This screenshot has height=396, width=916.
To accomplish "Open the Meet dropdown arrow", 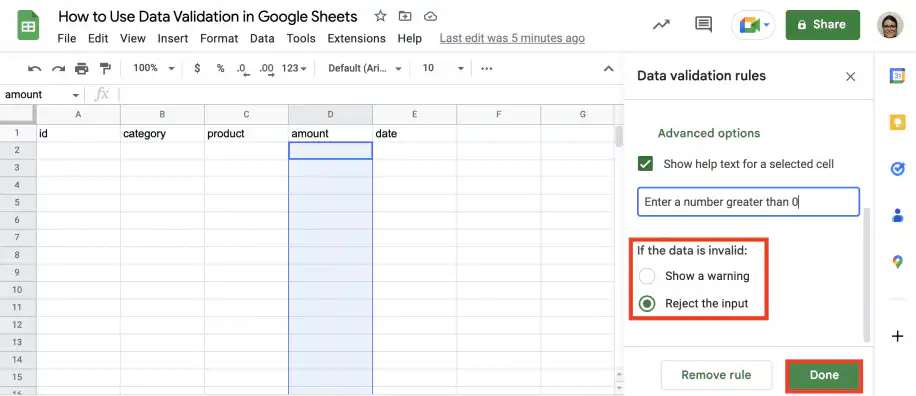I will (766, 25).
